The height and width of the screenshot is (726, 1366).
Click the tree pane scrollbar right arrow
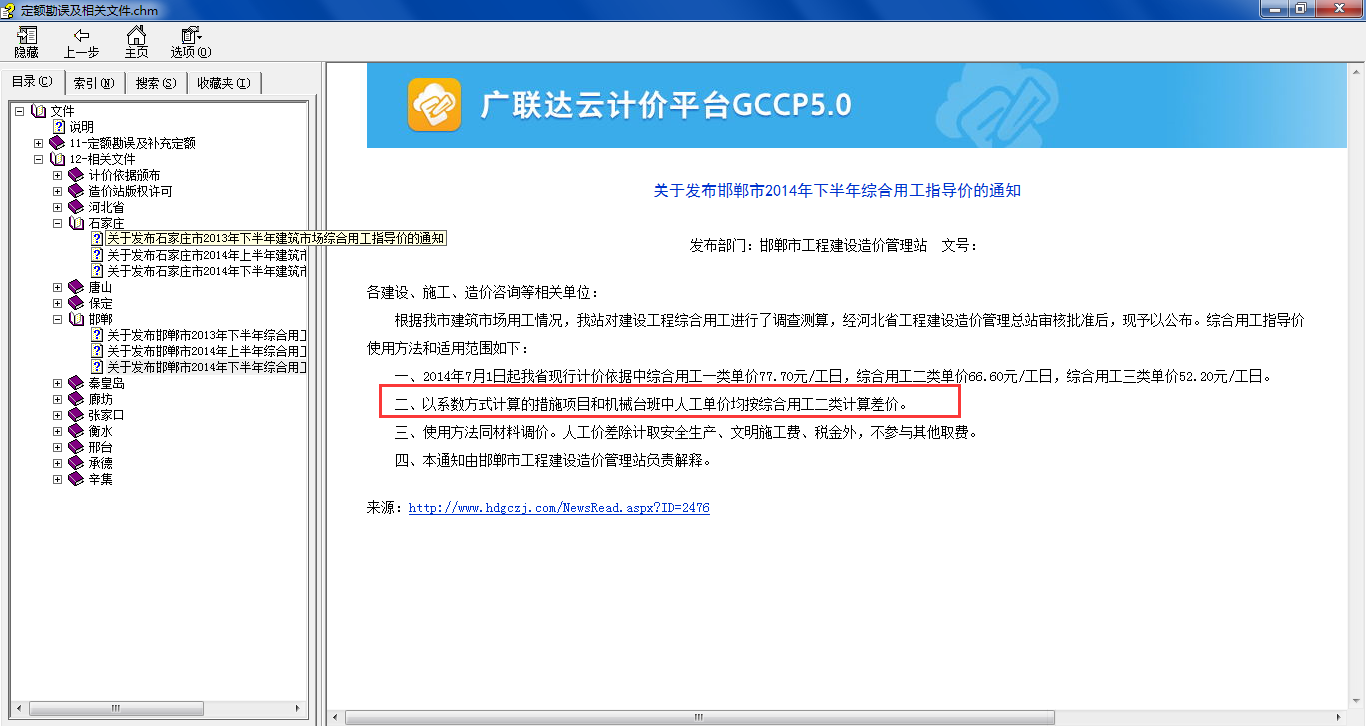pyautogui.click(x=299, y=708)
